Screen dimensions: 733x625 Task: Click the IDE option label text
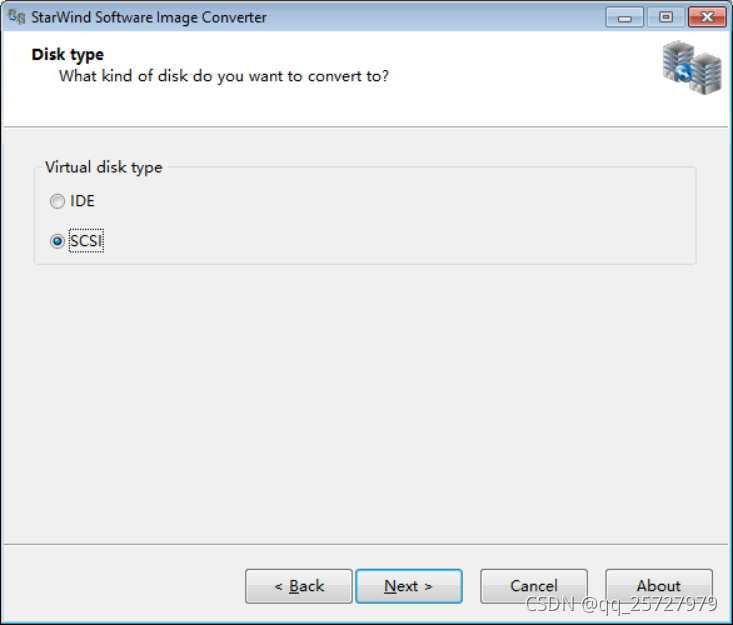[82, 201]
